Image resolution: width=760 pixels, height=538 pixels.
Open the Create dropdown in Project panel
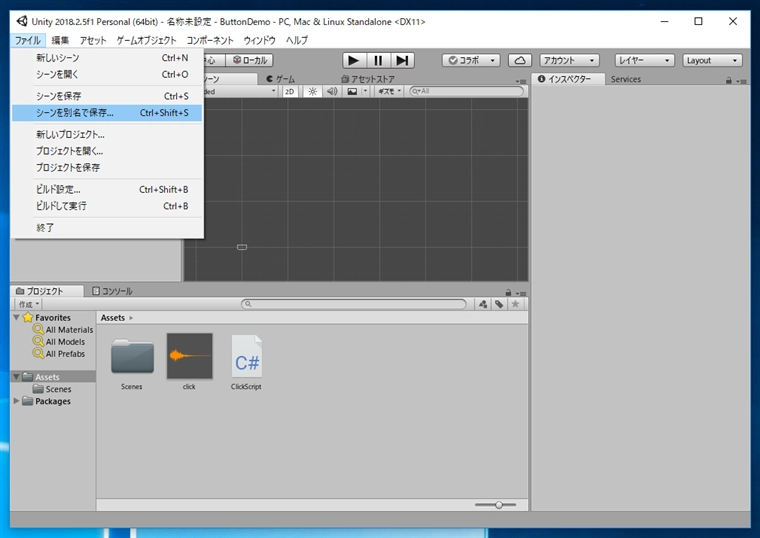tap(29, 304)
